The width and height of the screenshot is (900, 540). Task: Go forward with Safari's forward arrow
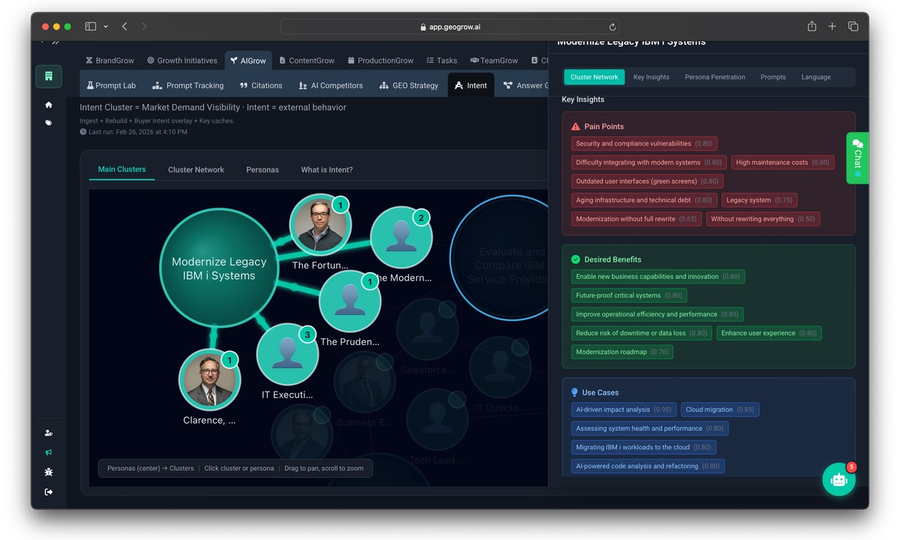pyautogui.click(x=144, y=26)
